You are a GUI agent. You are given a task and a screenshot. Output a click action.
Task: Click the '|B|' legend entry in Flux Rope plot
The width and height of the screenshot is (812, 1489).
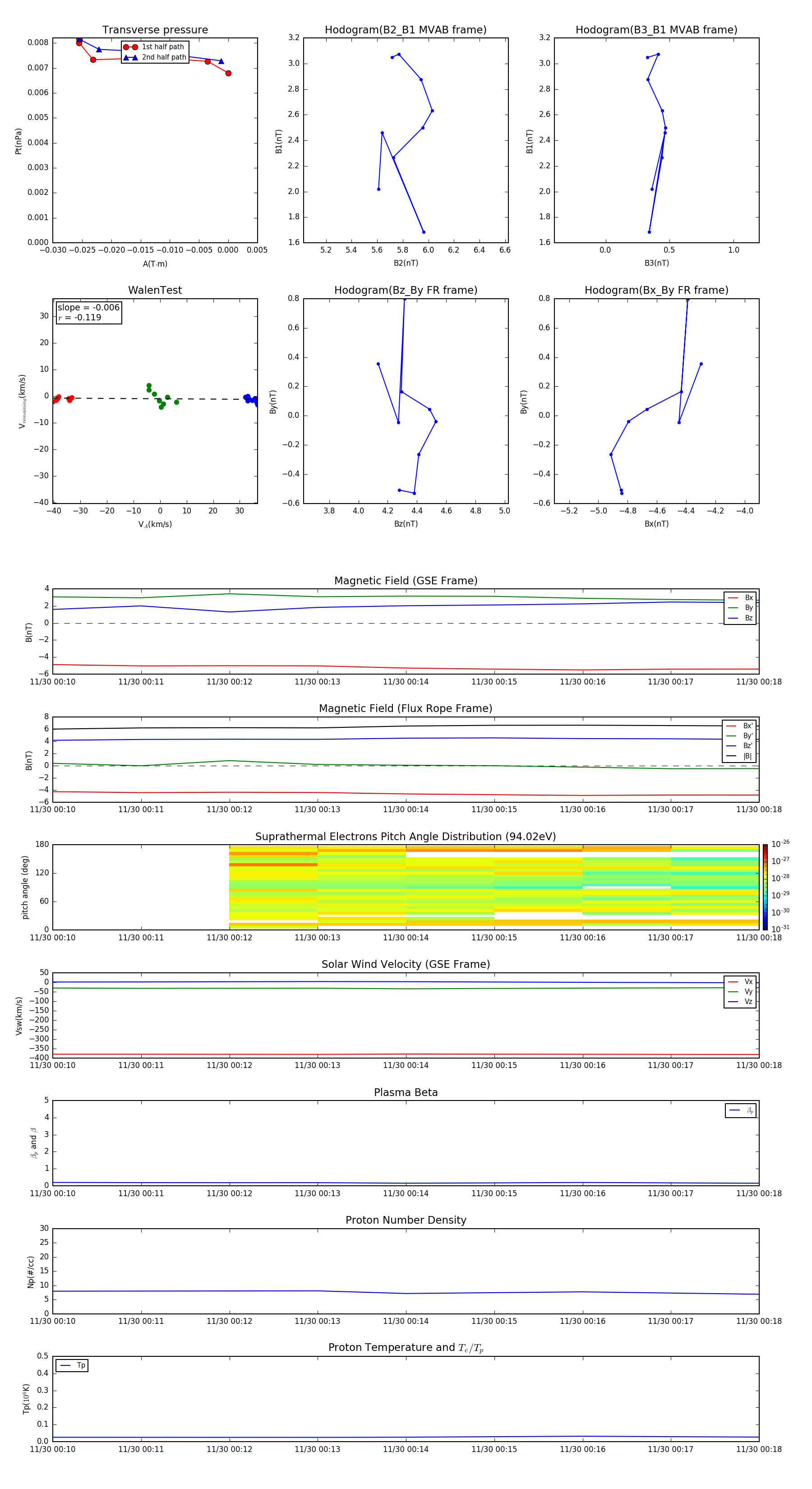pyautogui.click(x=740, y=756)
